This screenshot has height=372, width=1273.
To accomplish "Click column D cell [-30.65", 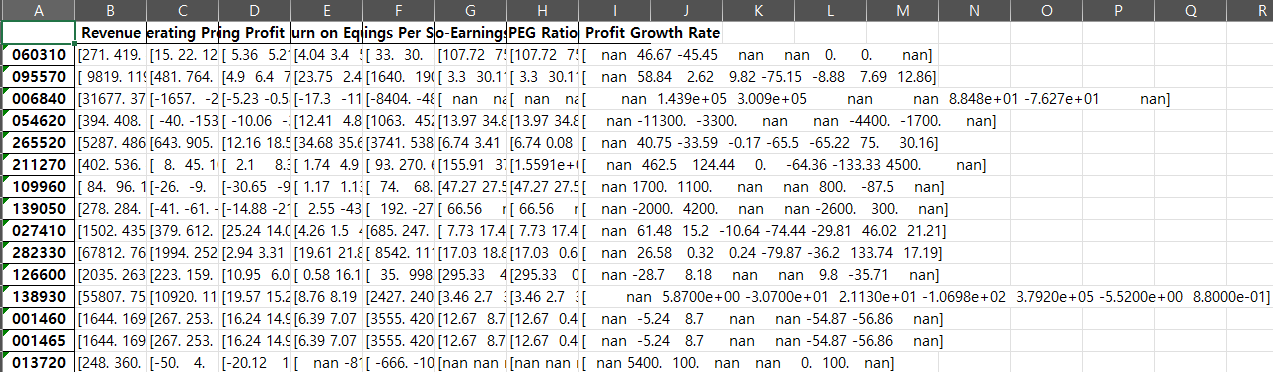I will (x=254, y=186).
